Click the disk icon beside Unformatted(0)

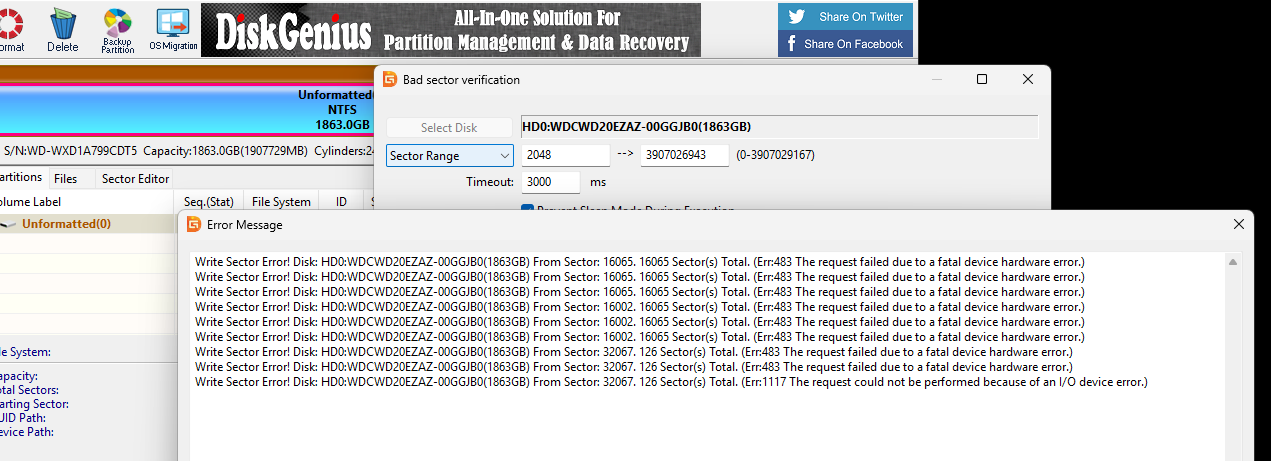coord(7,224)
